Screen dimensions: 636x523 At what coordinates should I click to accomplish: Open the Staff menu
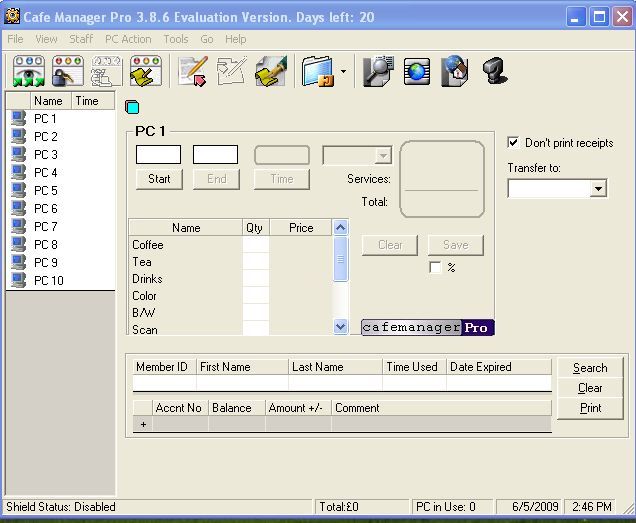pyautogui.click(x=81, y=39)
